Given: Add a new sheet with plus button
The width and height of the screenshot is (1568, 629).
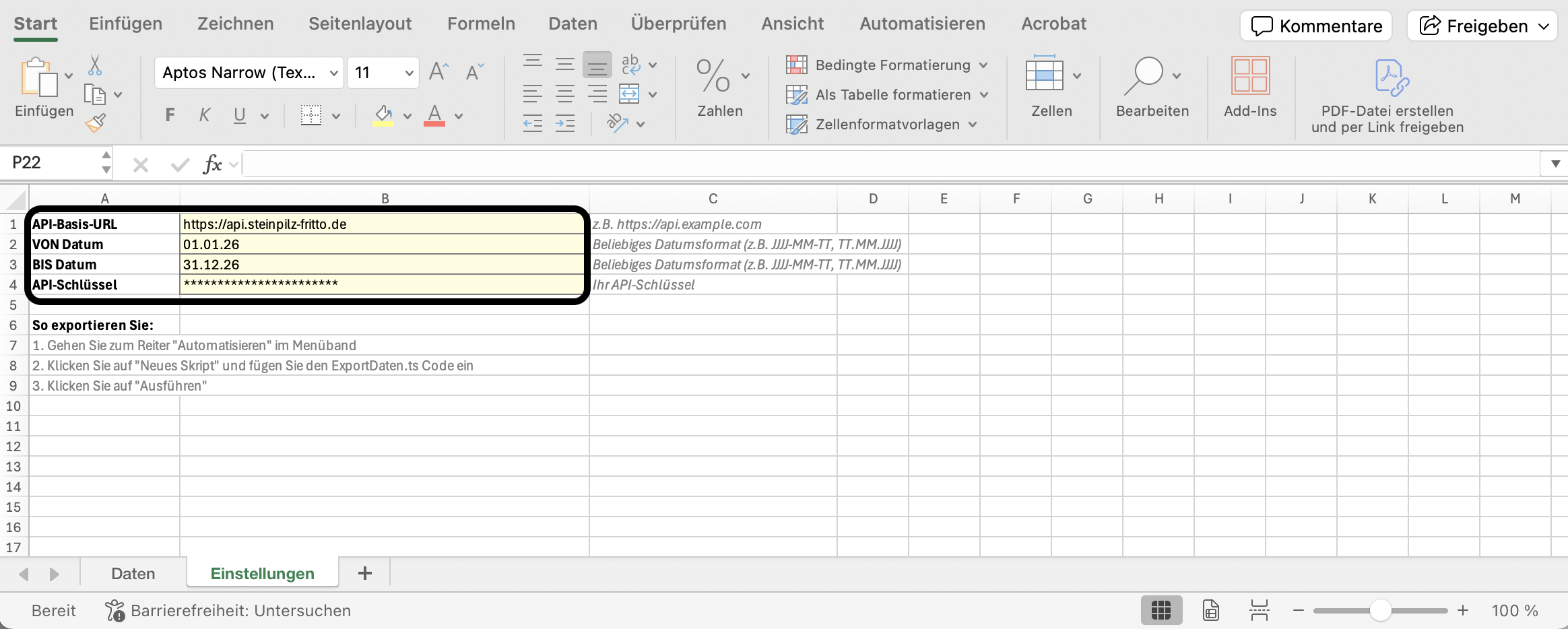Looking at the screenshot, I should [x=364, y=573].
